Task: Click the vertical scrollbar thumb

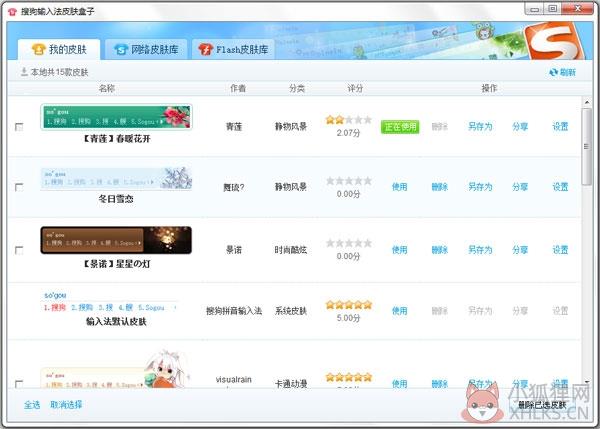Action: [x=587, y=147]
